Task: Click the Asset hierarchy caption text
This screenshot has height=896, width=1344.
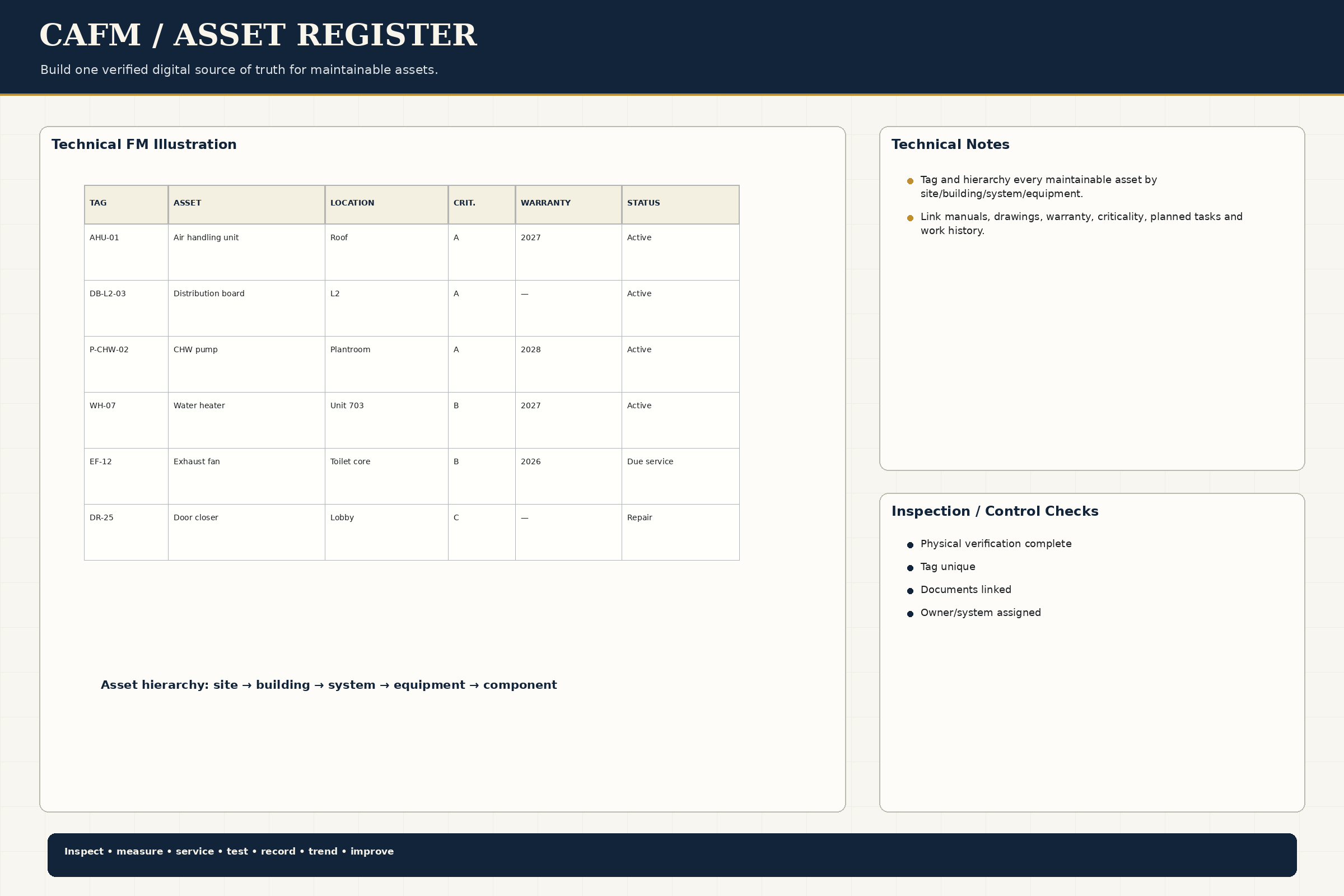Action: click(329, 685)
